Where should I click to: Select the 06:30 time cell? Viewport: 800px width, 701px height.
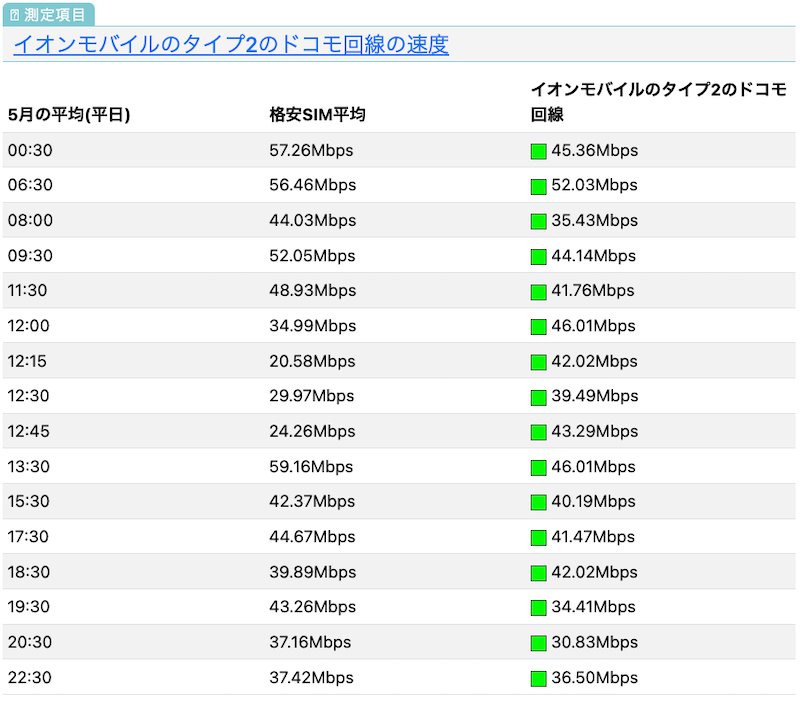[30, 185]
